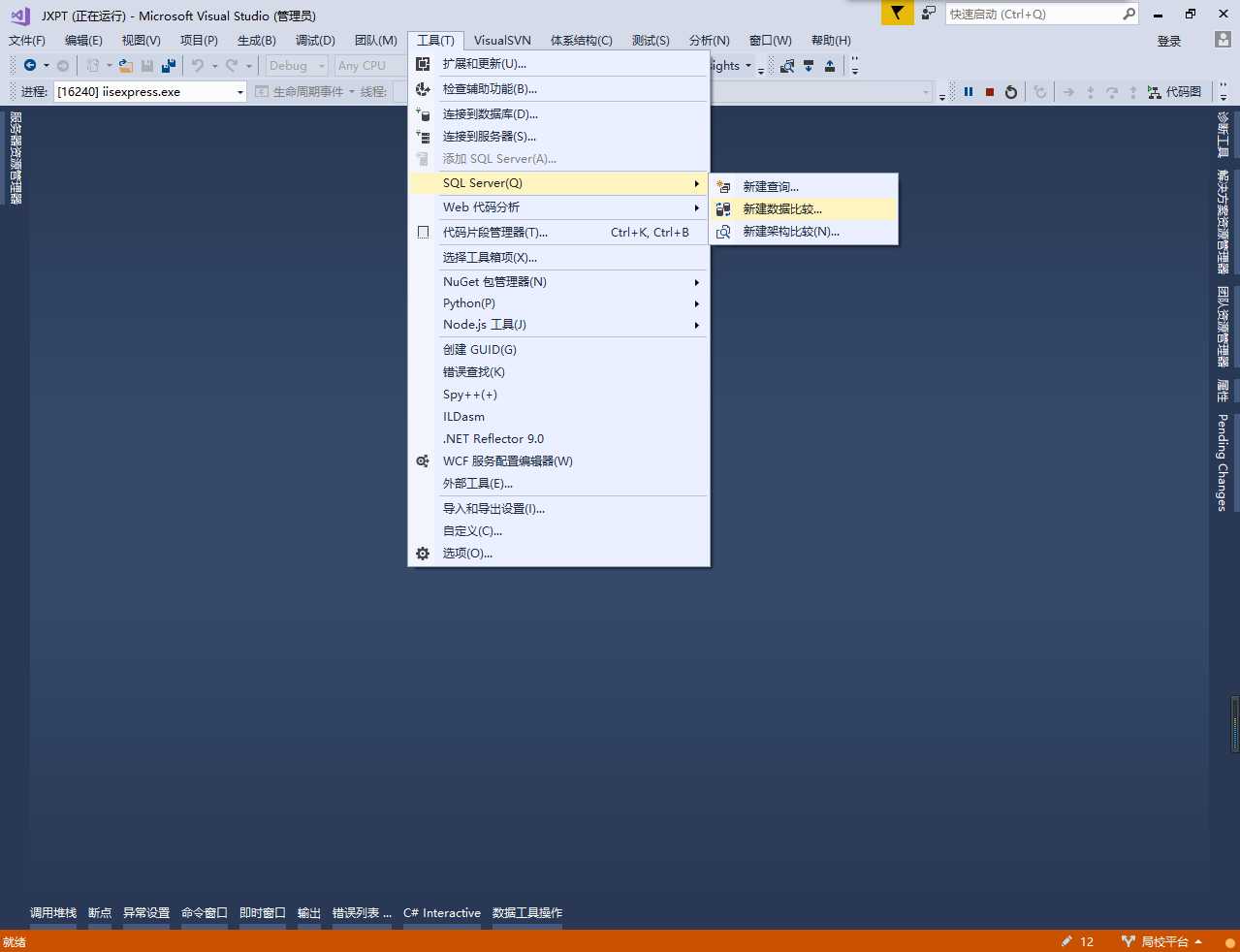1240x952 pixels.
Task: Select 新建架构比较(N) in the submenu
Action: click(x=804, y=232)
